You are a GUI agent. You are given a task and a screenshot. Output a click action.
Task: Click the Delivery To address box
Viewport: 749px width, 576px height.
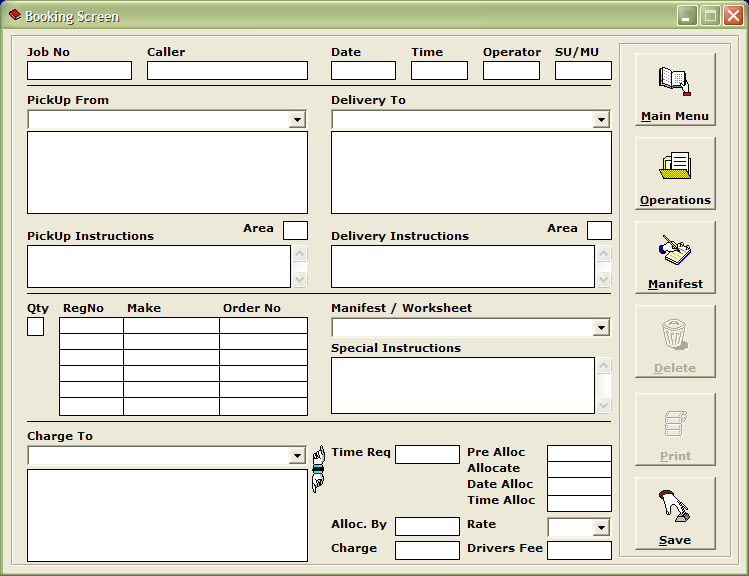click(471, 172)
